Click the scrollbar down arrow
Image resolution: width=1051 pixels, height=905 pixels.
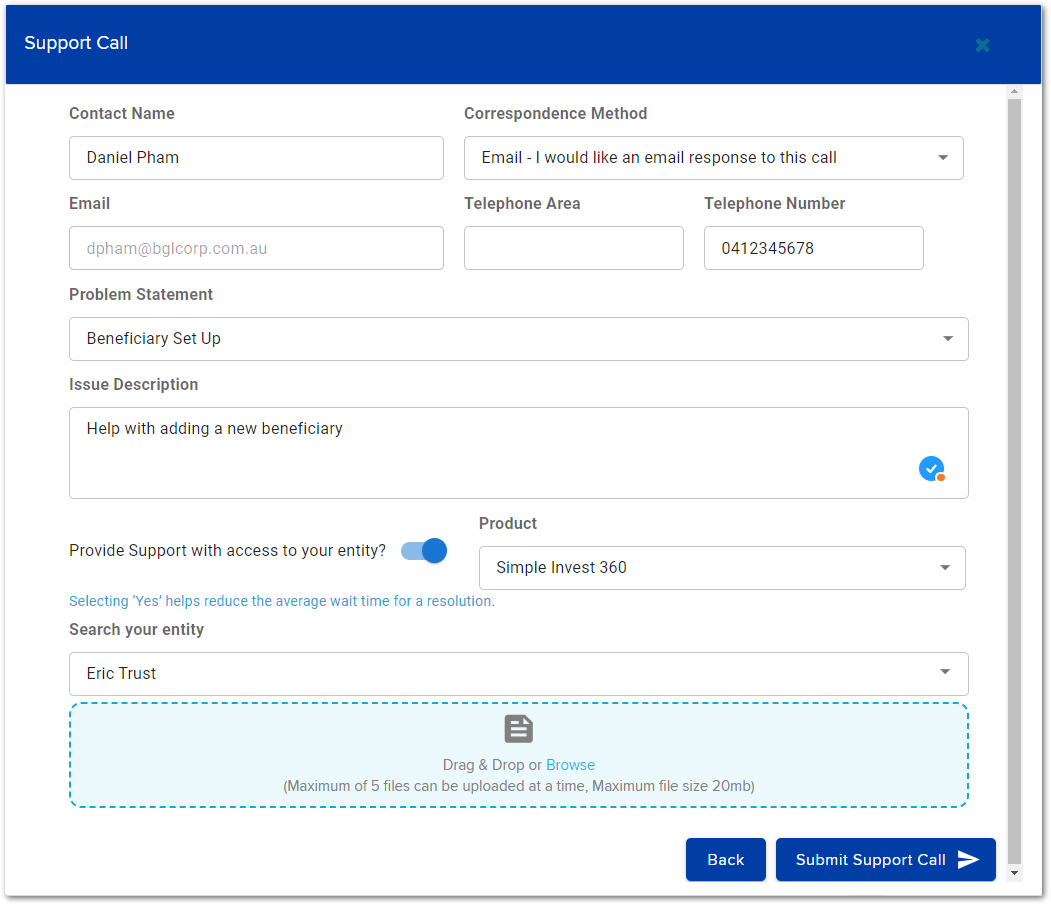pos(1014,873)
